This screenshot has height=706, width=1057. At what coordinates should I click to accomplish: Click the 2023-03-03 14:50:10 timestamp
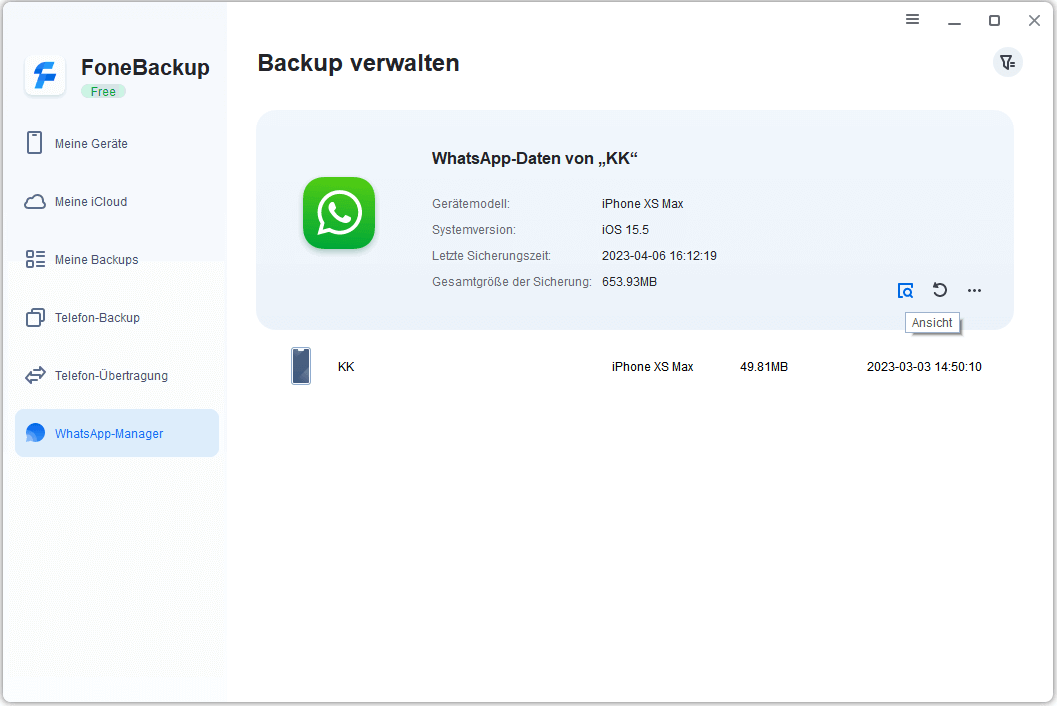click(x=924, y=367)
